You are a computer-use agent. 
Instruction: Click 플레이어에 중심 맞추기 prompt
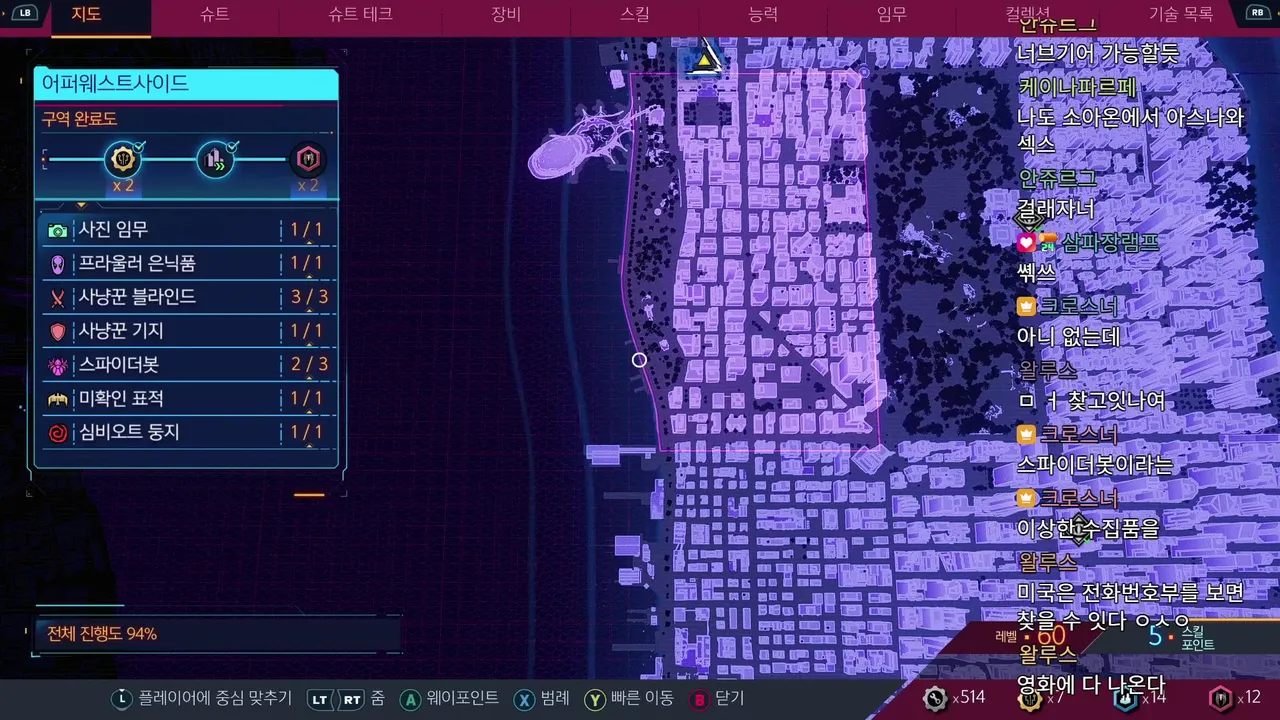[x=215, y=699]
